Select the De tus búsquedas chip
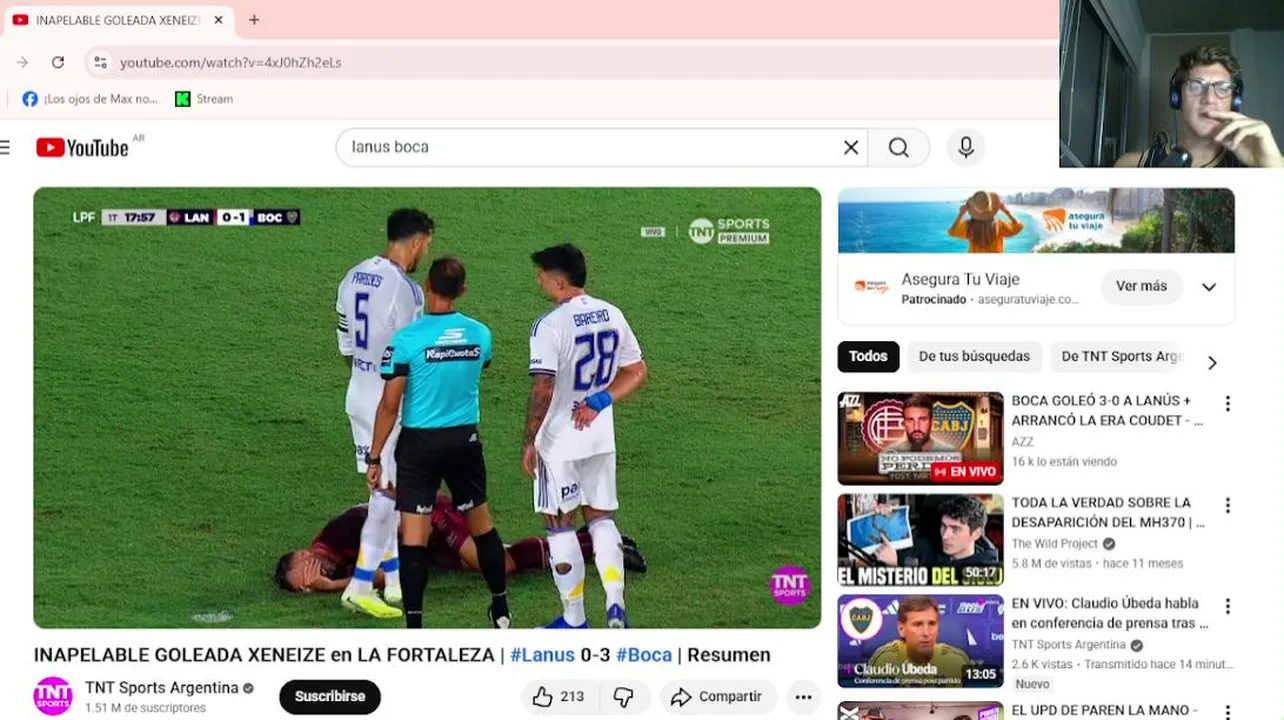This screenshot has height=720, width=1284. click(x=974, y=356)
